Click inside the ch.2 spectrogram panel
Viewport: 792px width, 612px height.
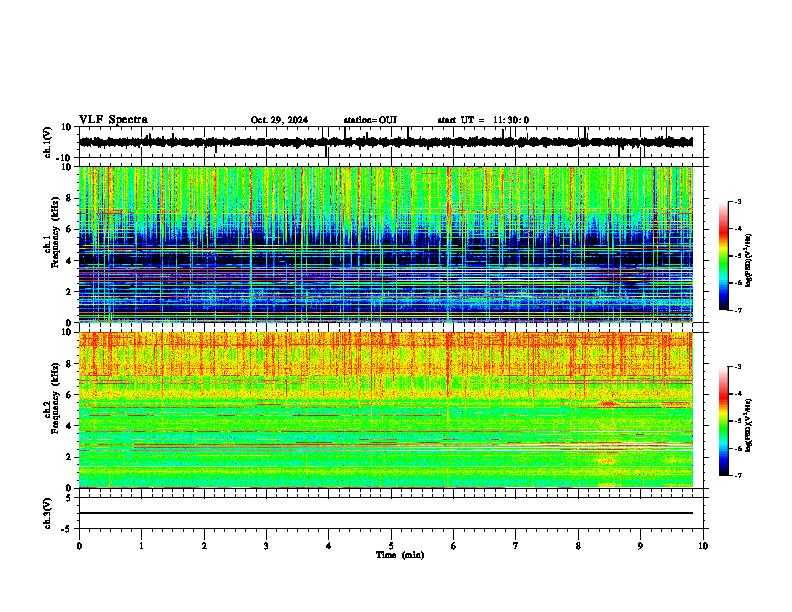click(386, 410)
